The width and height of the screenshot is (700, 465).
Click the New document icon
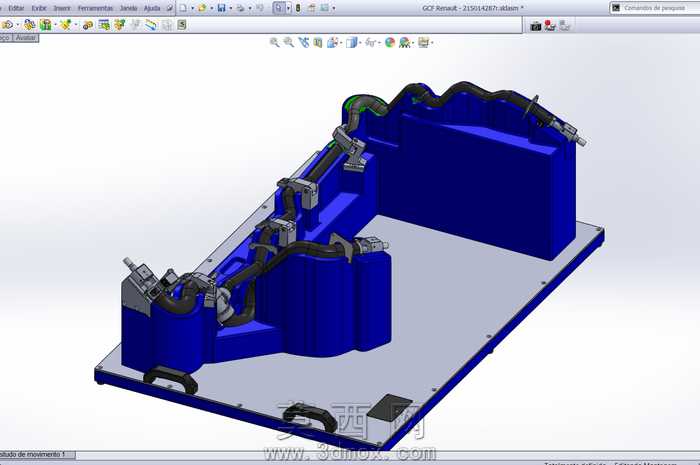(x=183, y=8)
